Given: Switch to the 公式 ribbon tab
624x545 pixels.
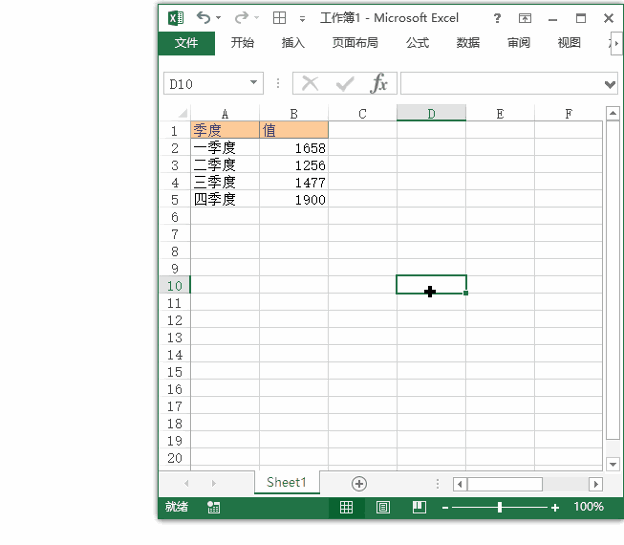Looking at the screenshot, I should pyautogui.click(x=417, y=43).
